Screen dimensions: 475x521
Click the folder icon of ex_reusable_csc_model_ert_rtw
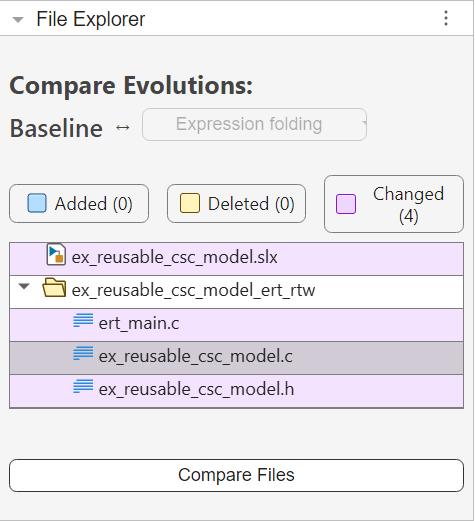[x=54, y=288]
